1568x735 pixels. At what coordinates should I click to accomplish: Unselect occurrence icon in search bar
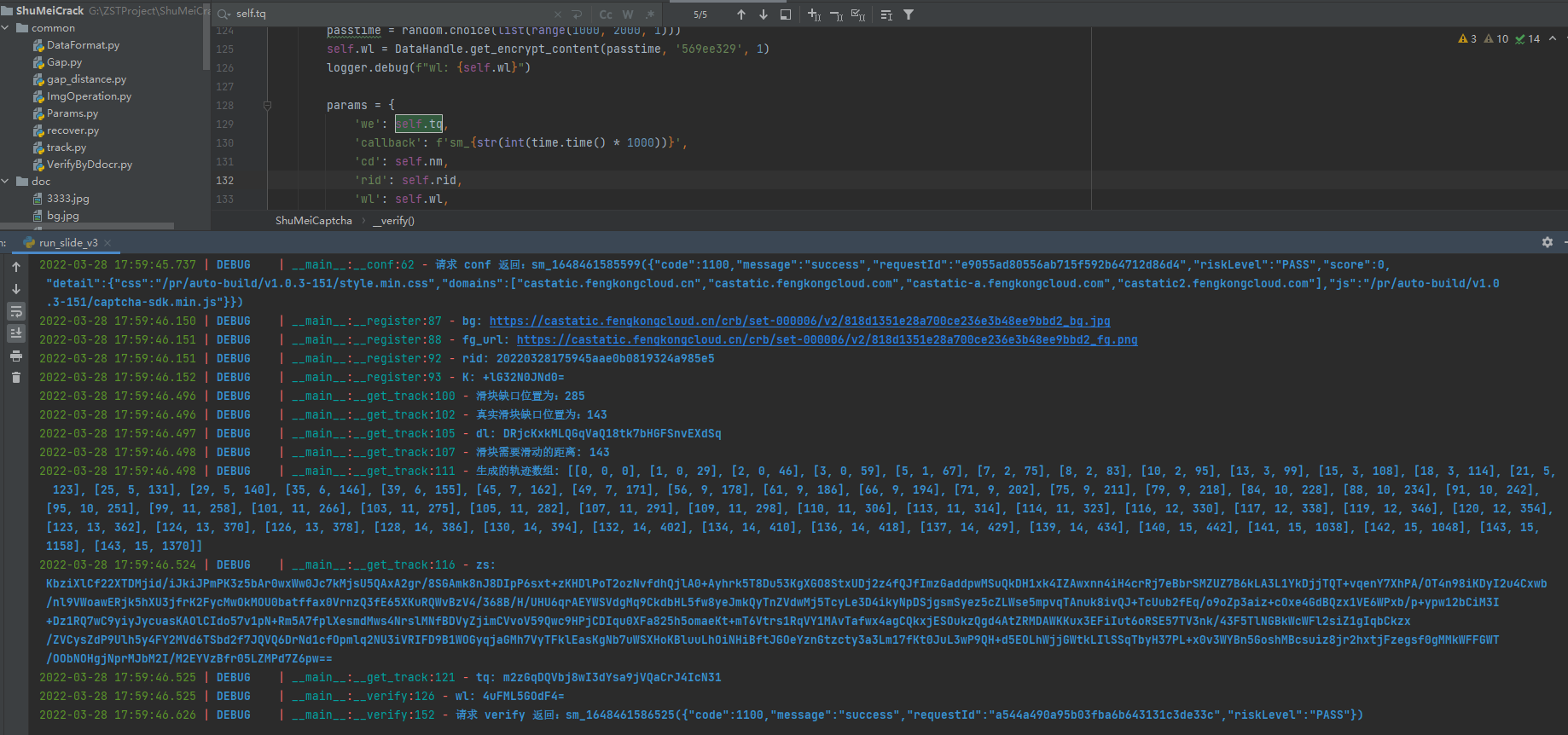(836, 14)
